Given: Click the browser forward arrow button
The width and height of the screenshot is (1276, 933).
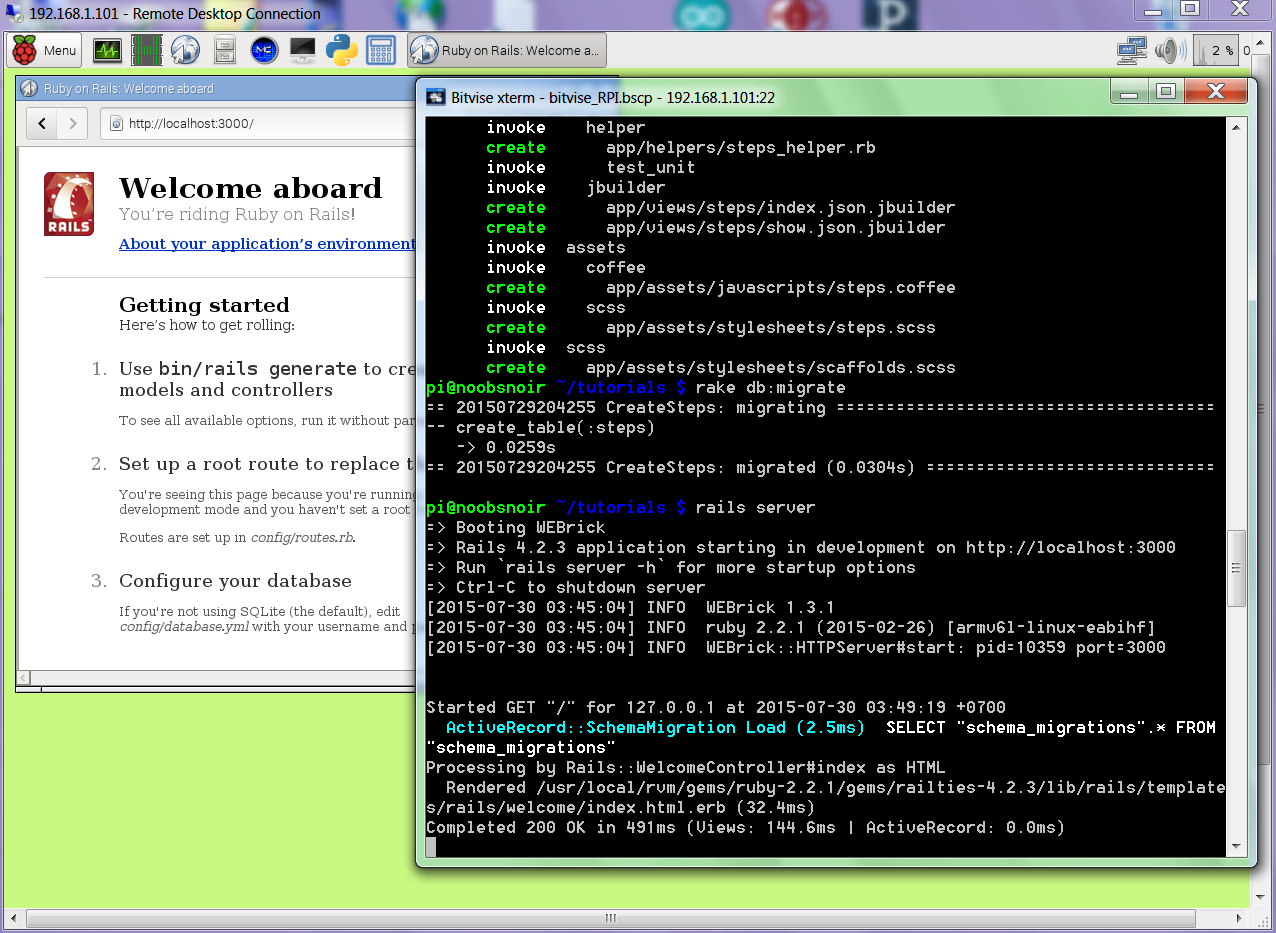Looking at the screenshot, I should 72,124.
